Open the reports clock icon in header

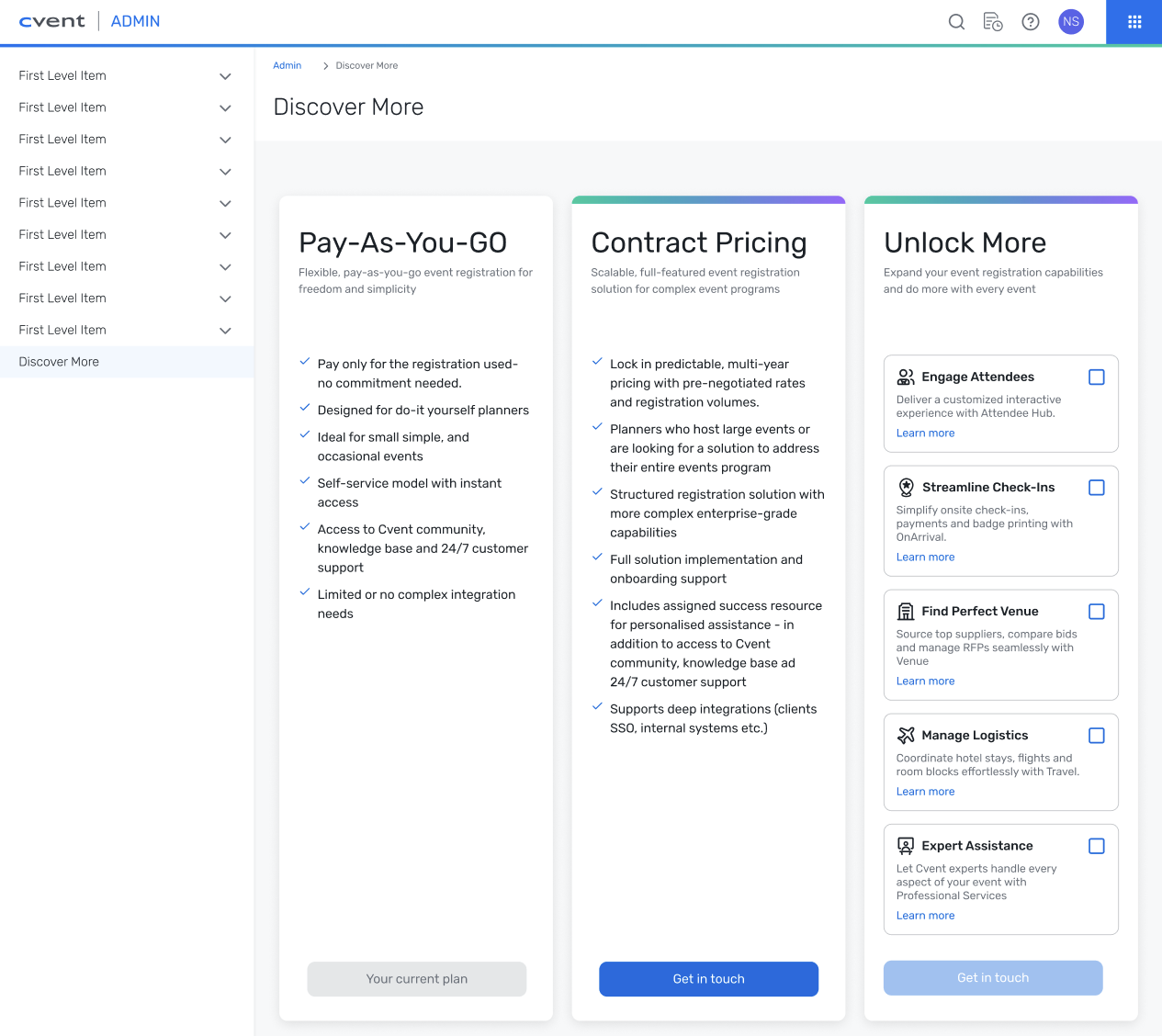pyautogui.click(x=993, y=22)
